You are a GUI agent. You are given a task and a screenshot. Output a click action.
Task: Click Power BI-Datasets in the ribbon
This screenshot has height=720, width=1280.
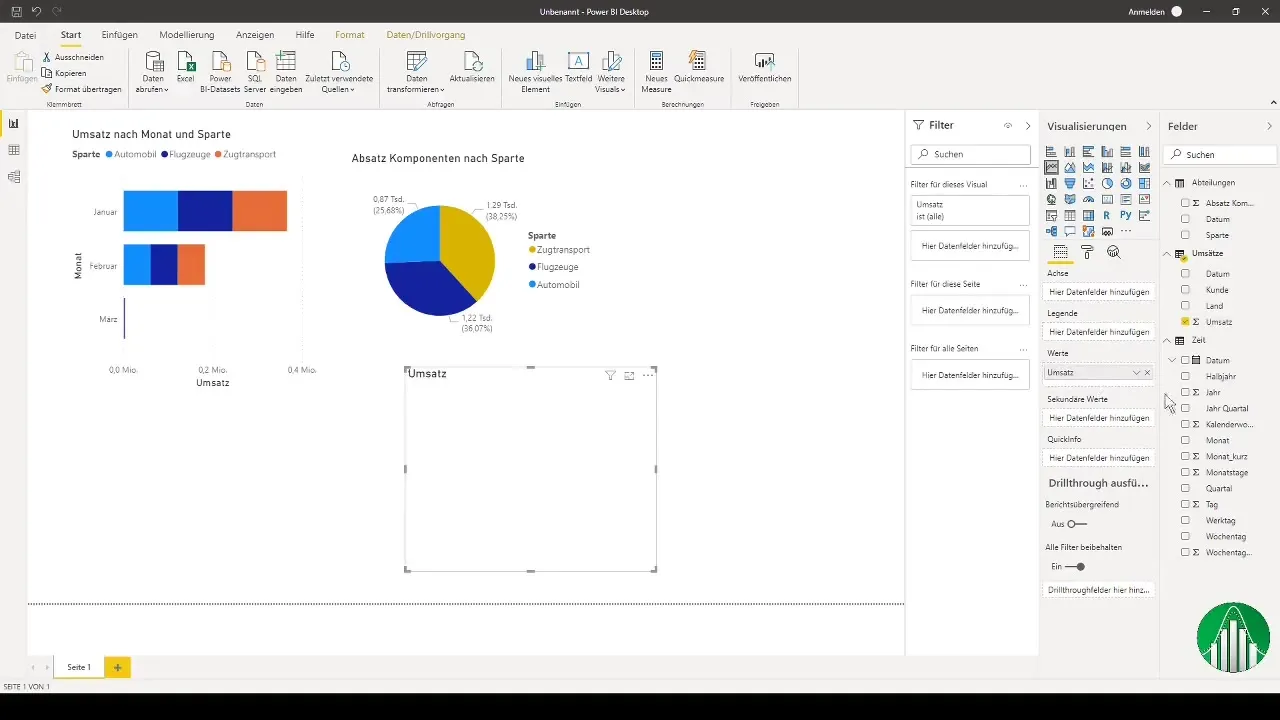221,70
